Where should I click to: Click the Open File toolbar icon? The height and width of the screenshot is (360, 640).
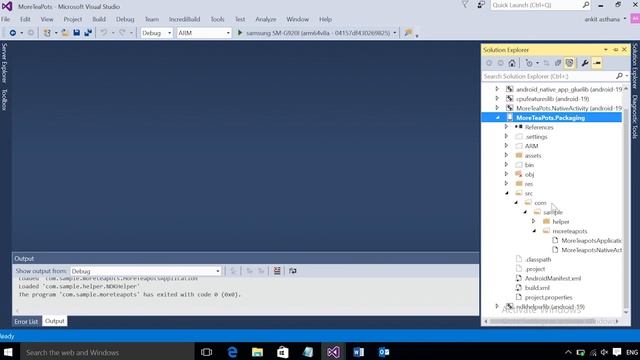[x=65, y=33]
